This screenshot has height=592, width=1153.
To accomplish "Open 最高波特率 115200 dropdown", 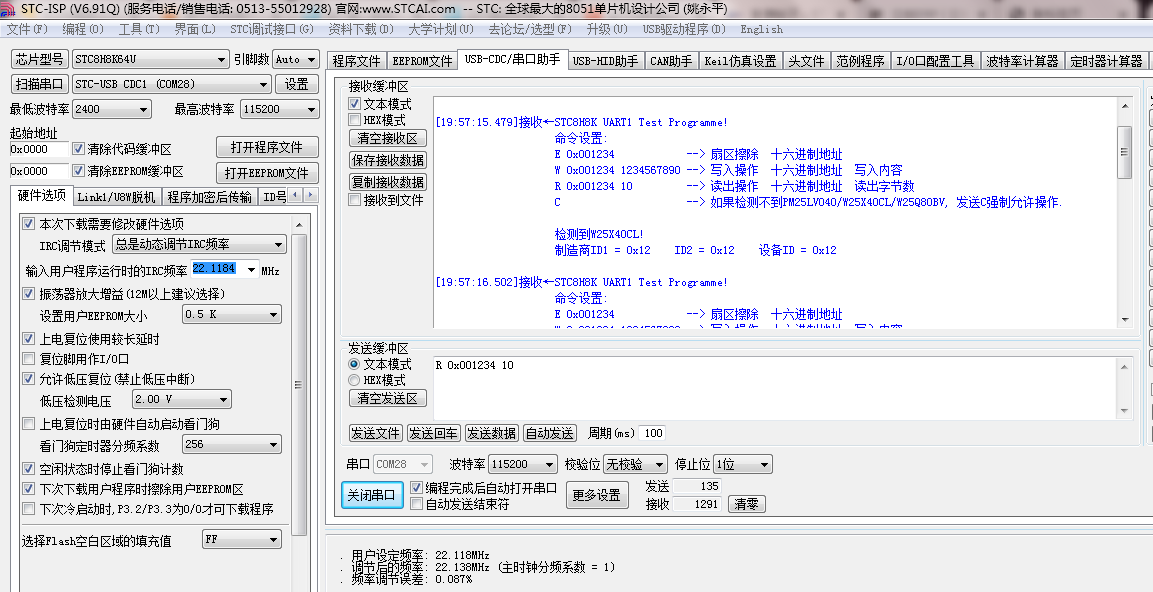I will [279, 109].
